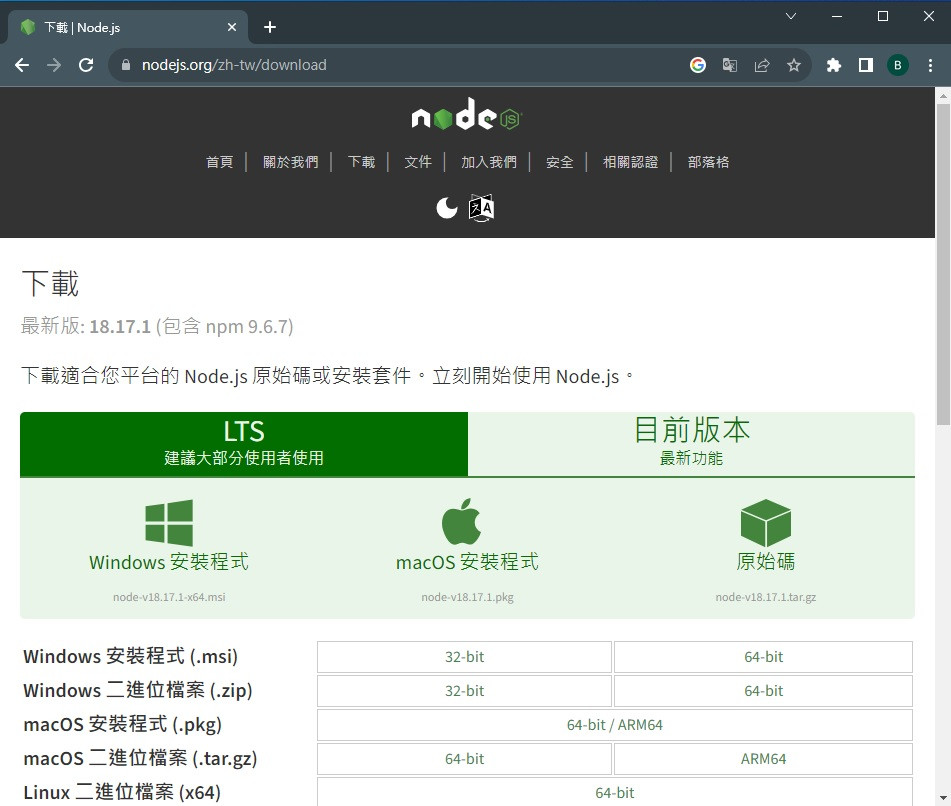Open the Google Translate page icon
The width and height of the screenshot is (951, 806).
730,65
